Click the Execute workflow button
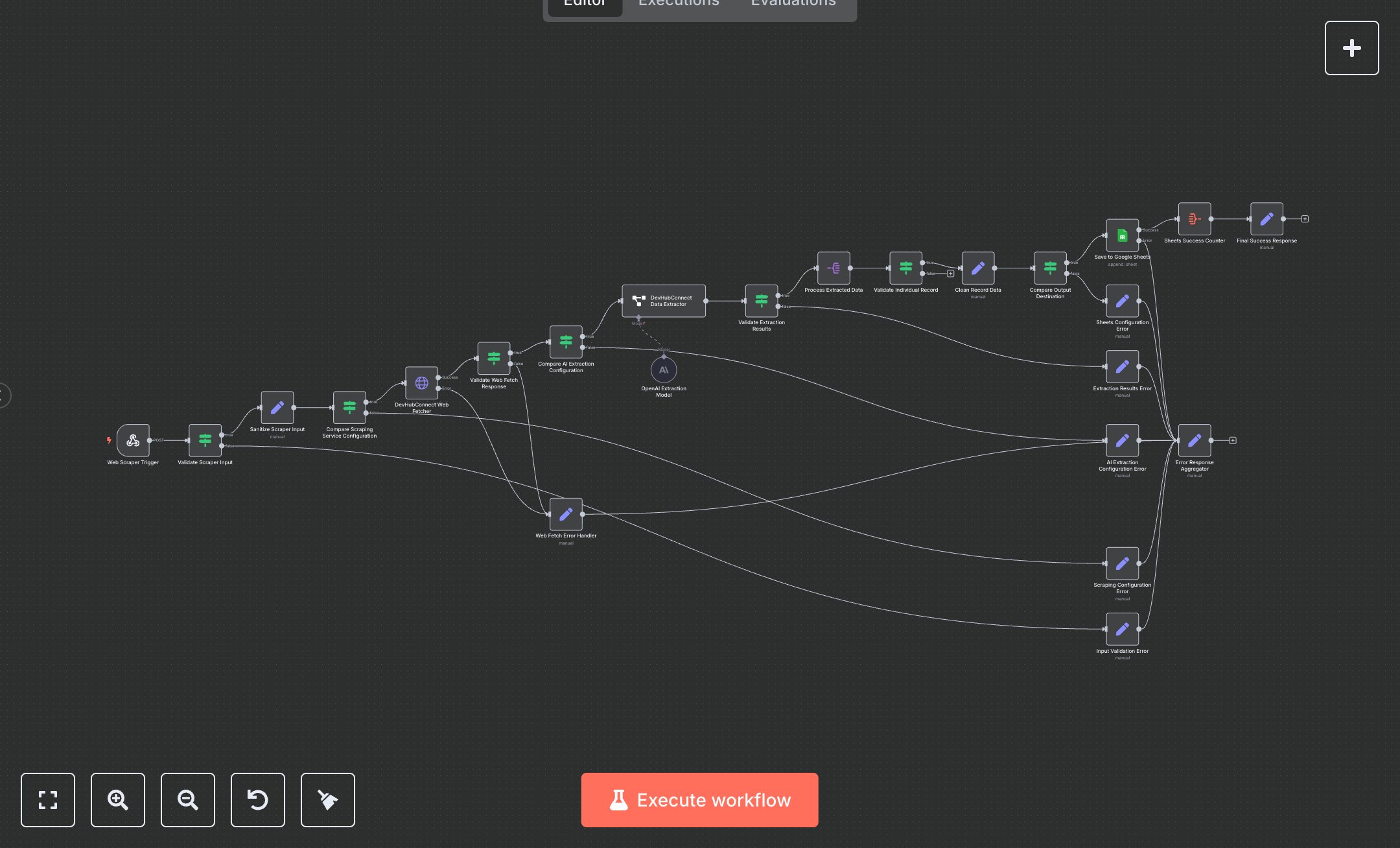Viewport: 1400px width, 848px height. [699, 800]
